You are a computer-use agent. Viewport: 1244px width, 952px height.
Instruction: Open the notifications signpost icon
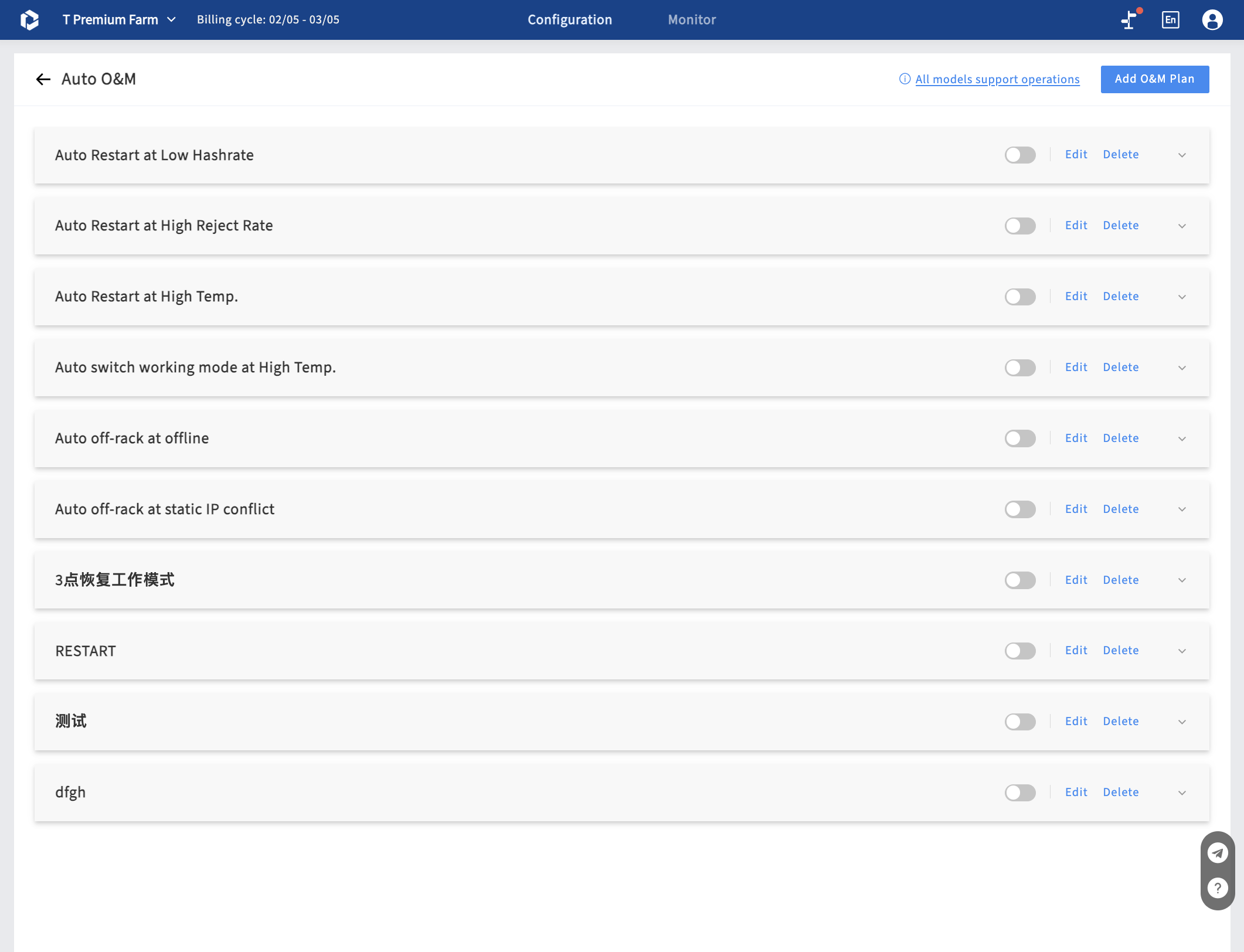(x=1130, y=19)
